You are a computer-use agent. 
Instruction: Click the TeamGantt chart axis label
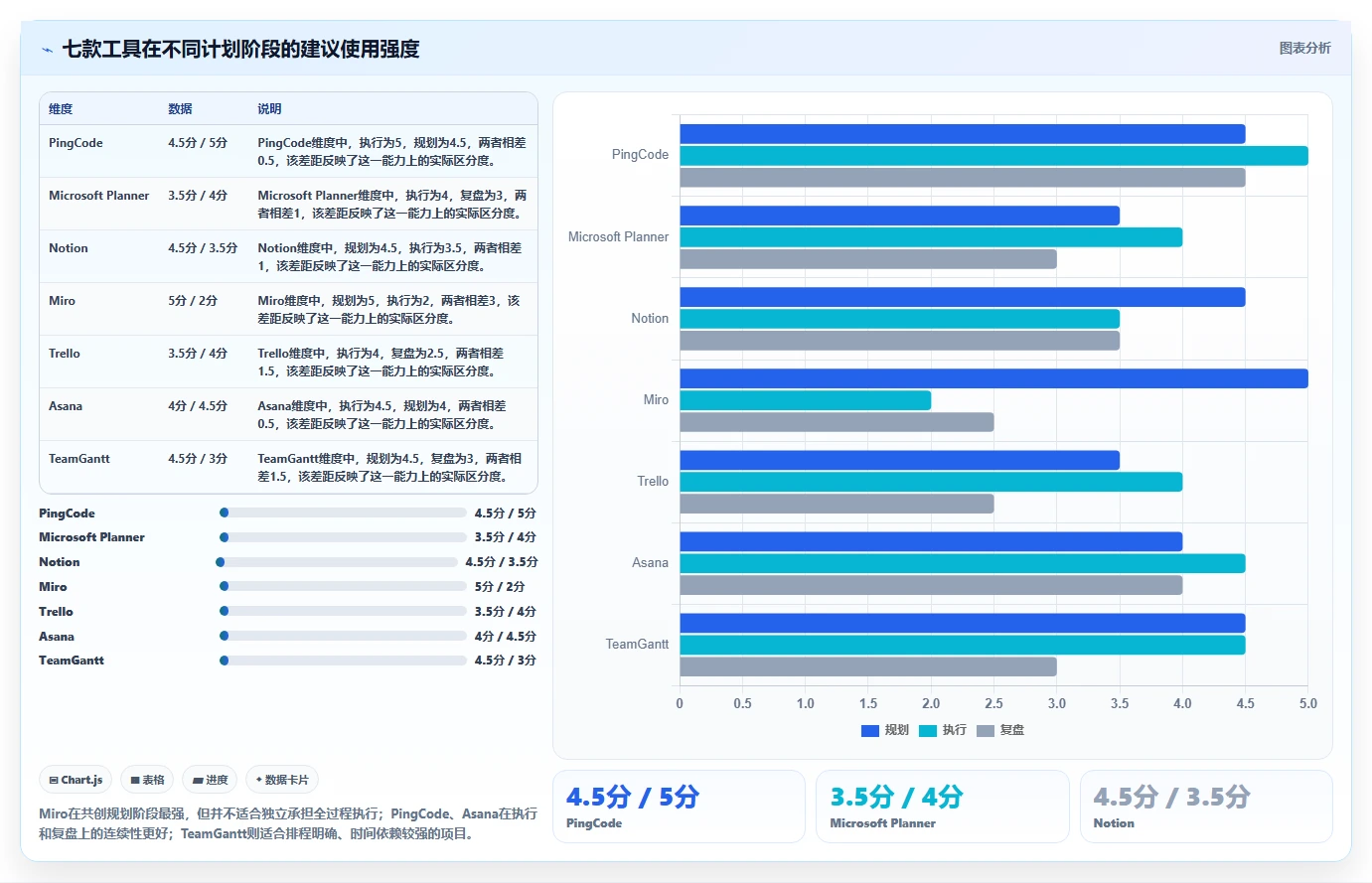coord(637,645)
